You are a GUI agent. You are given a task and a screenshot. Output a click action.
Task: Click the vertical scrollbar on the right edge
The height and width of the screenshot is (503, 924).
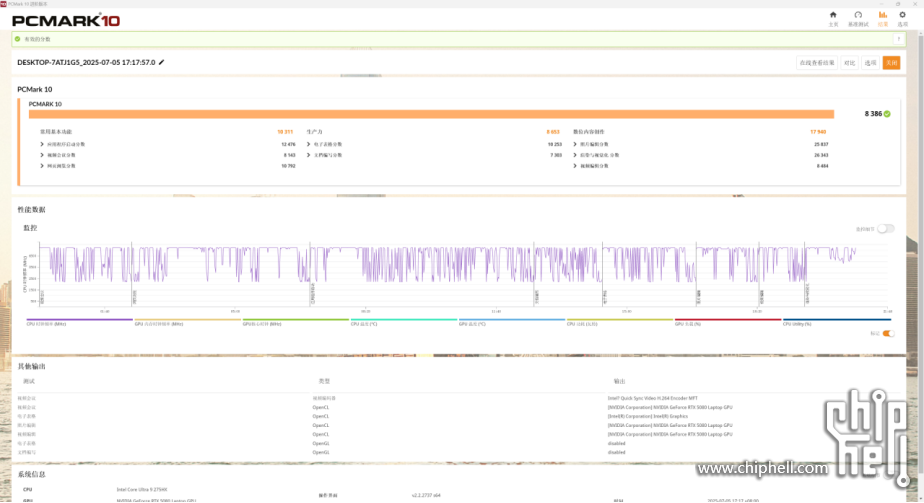click(x=920, y=253)
